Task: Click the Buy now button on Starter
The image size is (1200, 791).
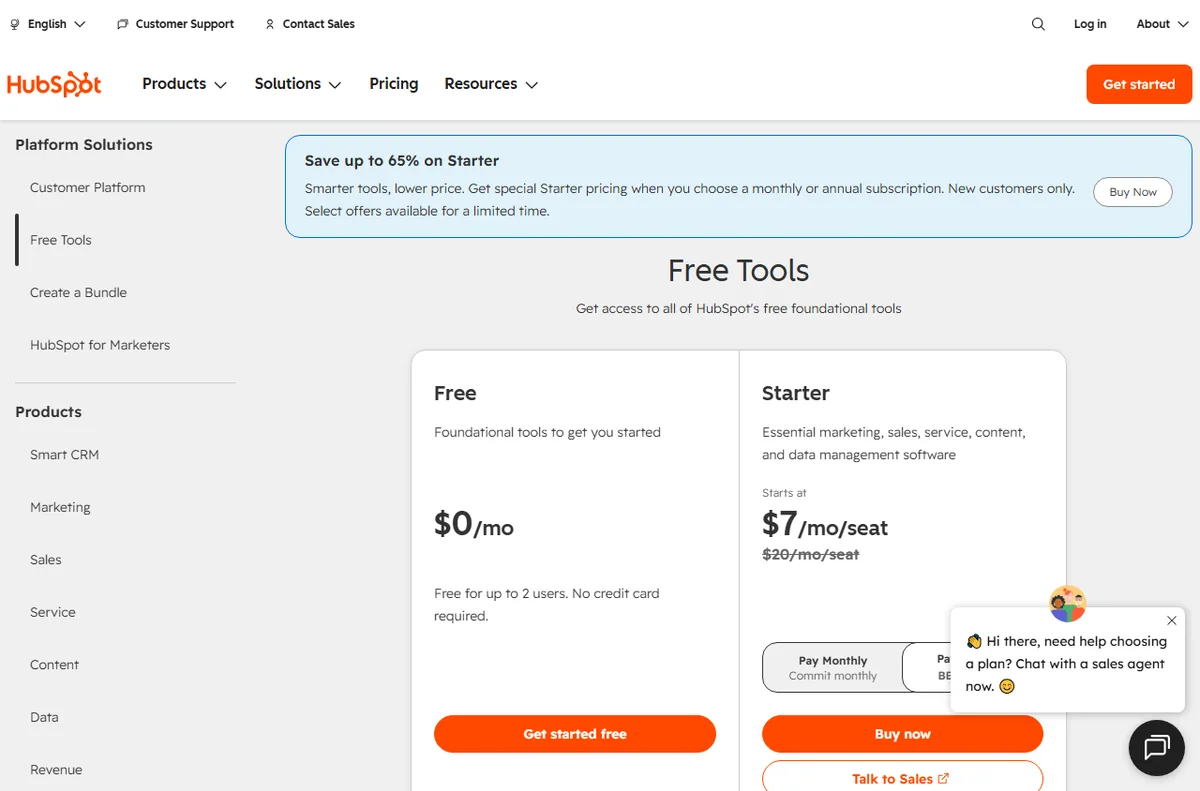Action: [902, 734]
